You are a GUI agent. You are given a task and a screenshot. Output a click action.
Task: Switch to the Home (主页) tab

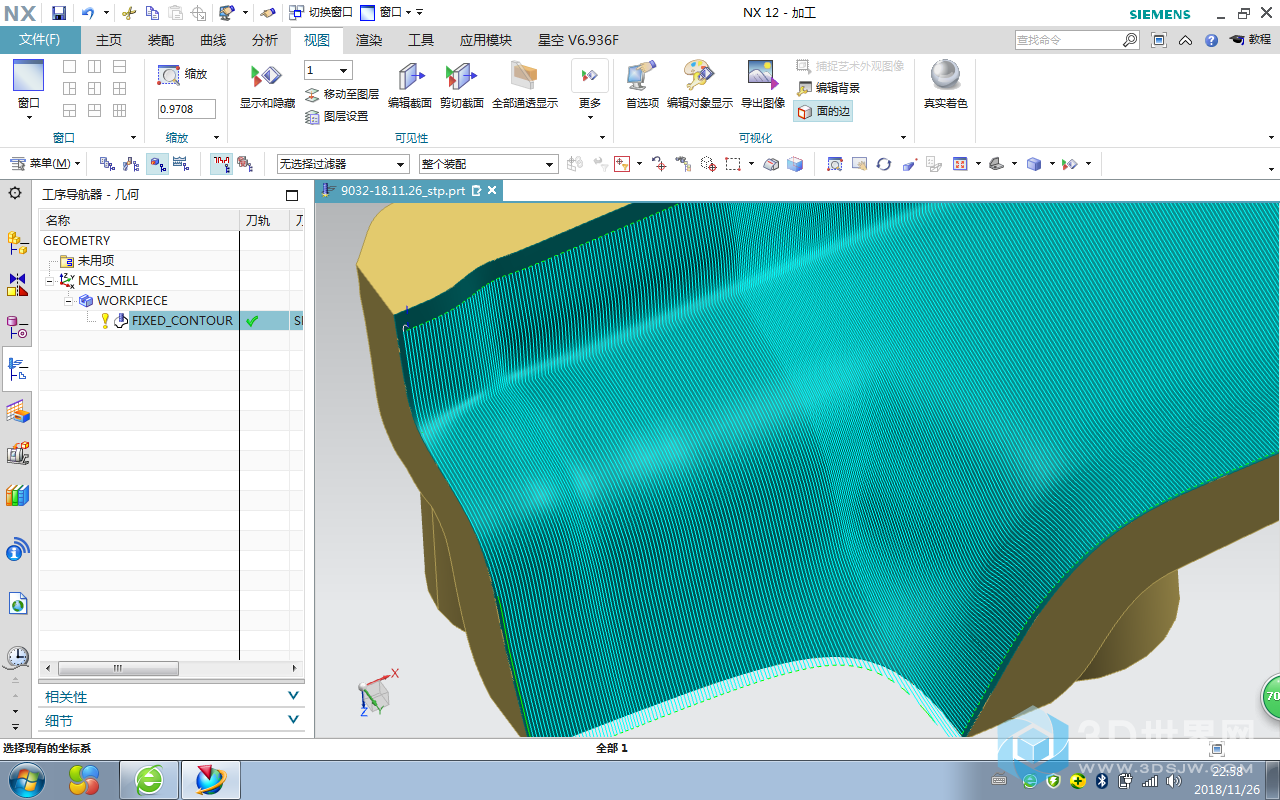pyautogui.click(x=109, y=40)
